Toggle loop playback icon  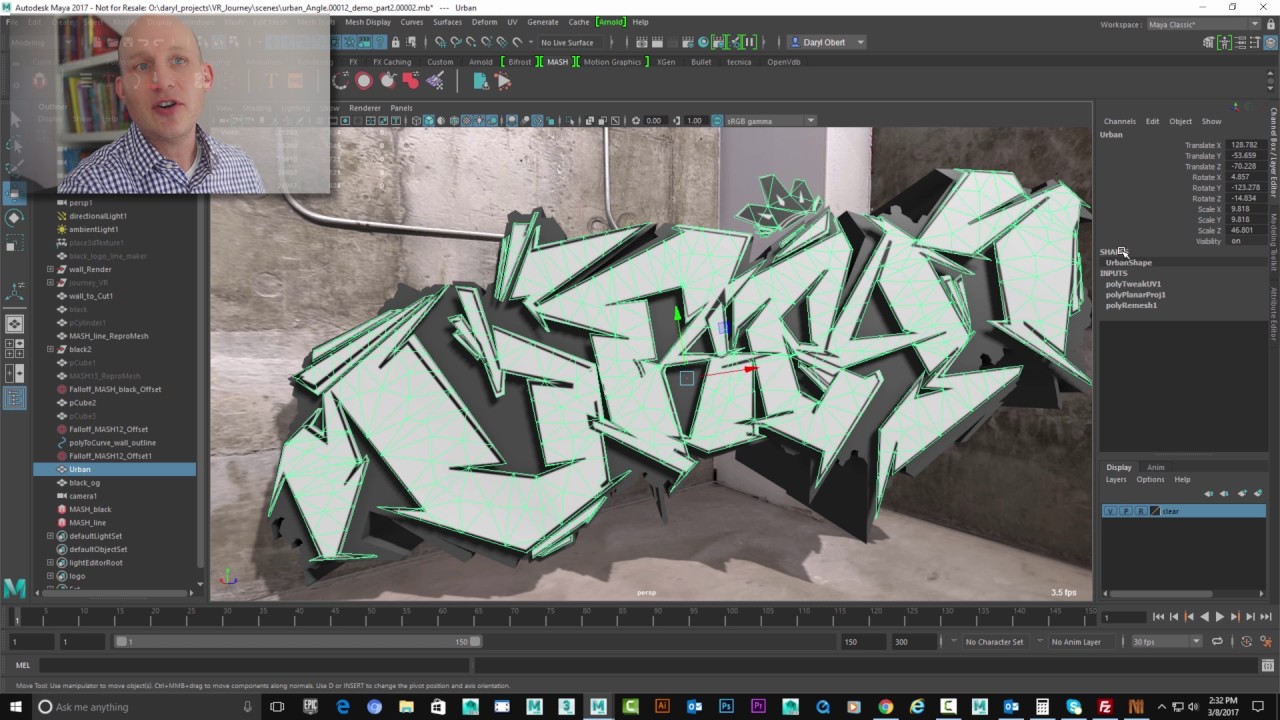tap(1218, 642)
